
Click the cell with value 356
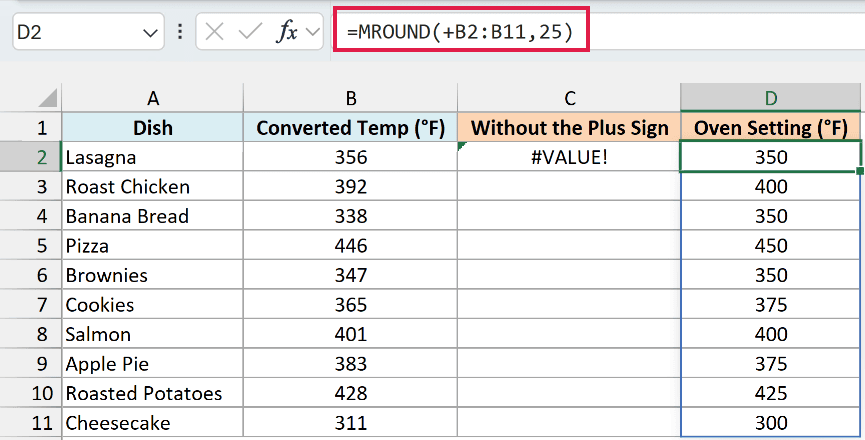350,157
